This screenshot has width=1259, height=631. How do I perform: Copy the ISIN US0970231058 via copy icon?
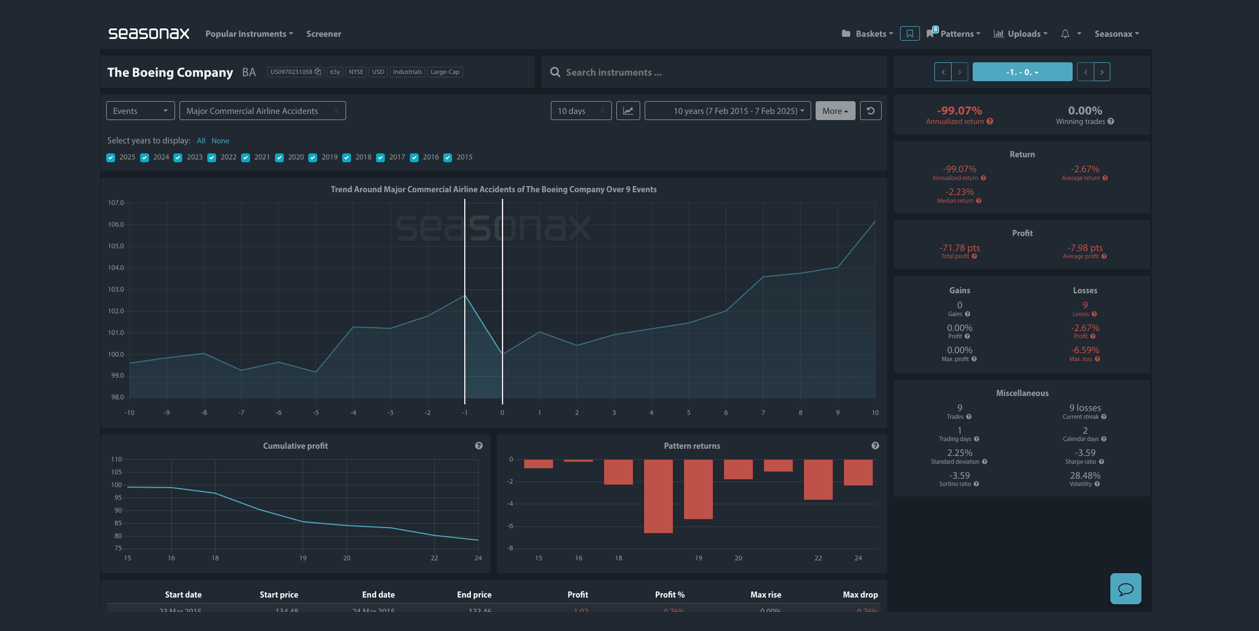318,72
